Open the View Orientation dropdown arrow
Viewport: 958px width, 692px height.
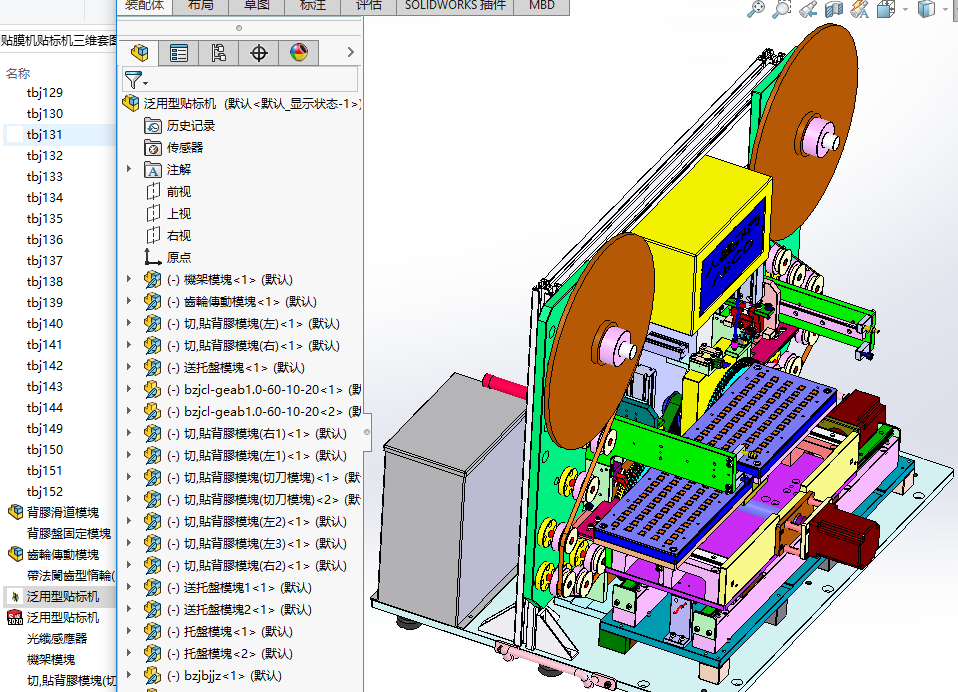pyautogui.click(x=905, y=10)
